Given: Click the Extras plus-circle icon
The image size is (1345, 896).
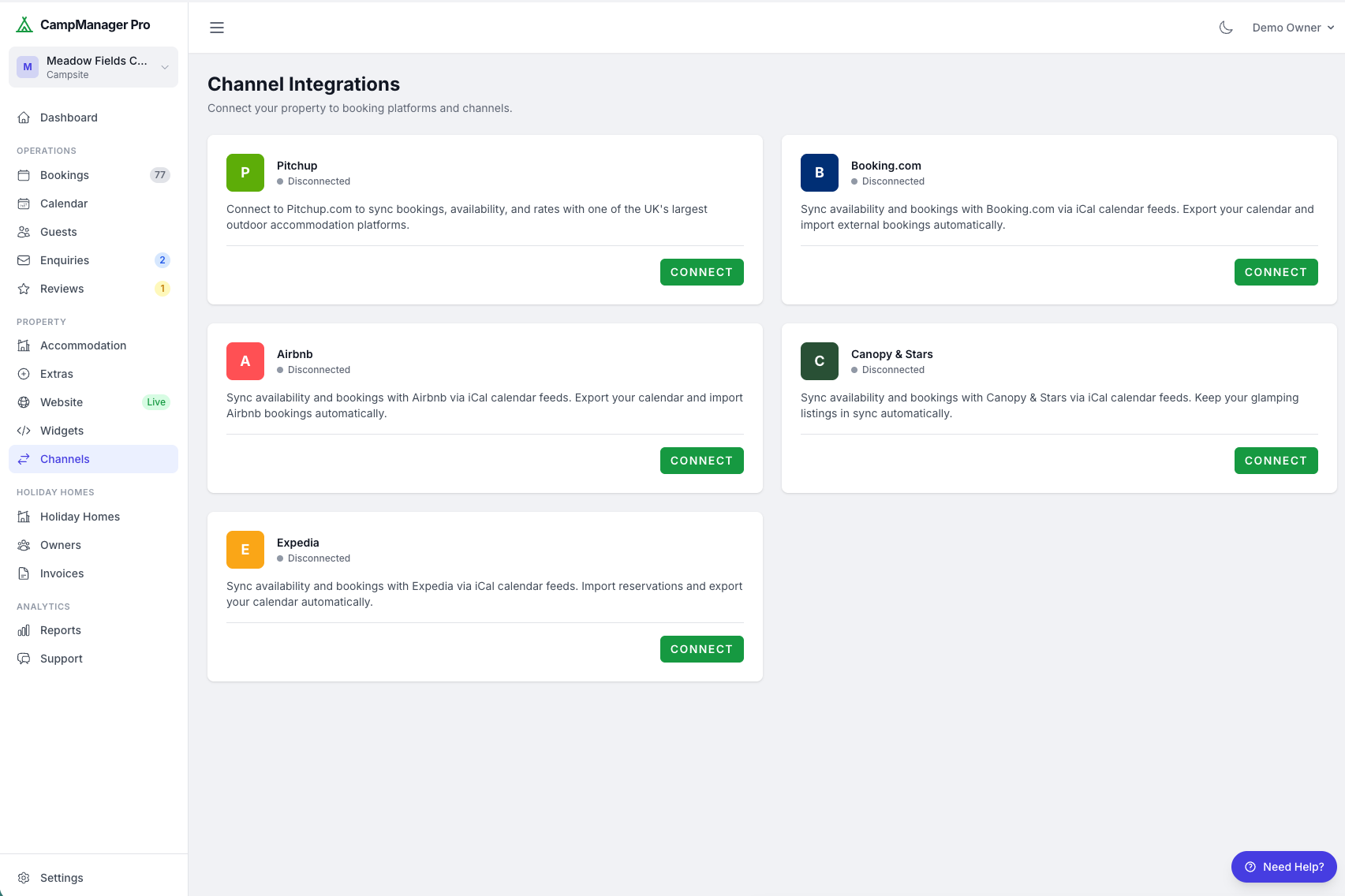Looking at the screenshot, I should point(24,374).
